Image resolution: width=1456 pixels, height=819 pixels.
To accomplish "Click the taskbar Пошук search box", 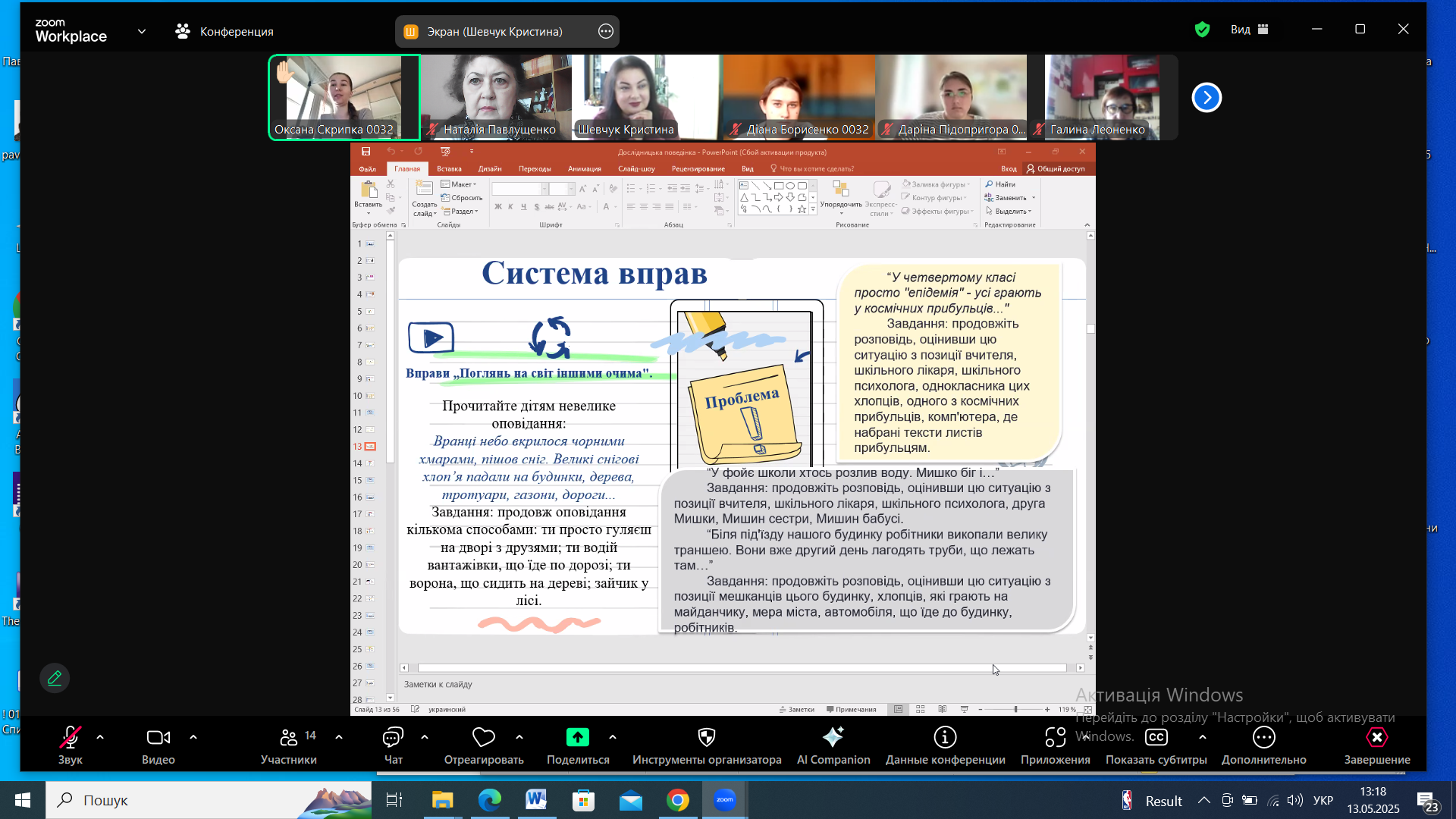I will tap(209, 800).
